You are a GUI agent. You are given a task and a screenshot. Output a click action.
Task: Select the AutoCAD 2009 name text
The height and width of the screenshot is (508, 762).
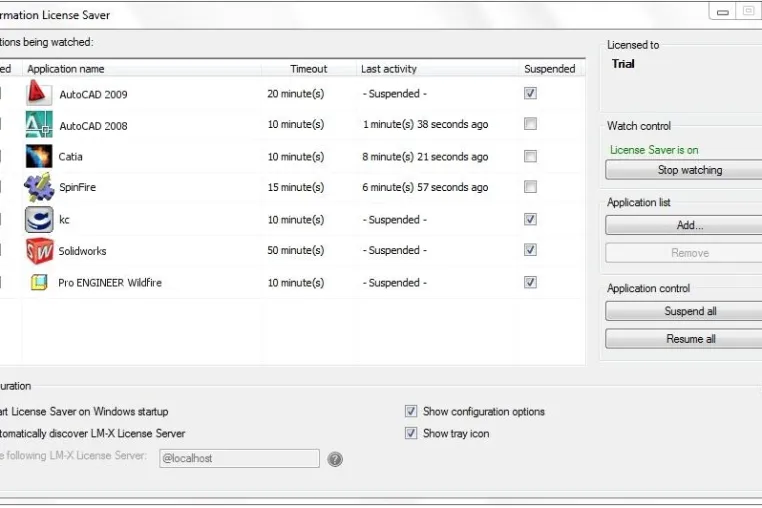point(93,94)
